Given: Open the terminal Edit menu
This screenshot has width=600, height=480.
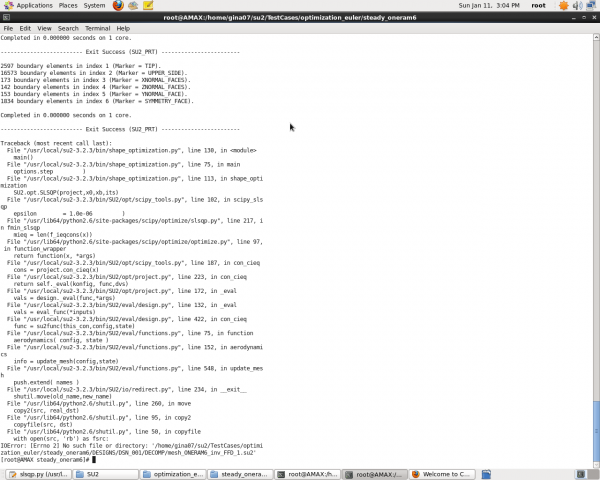Looking at the screenshot, I should (x=25, y=28).
